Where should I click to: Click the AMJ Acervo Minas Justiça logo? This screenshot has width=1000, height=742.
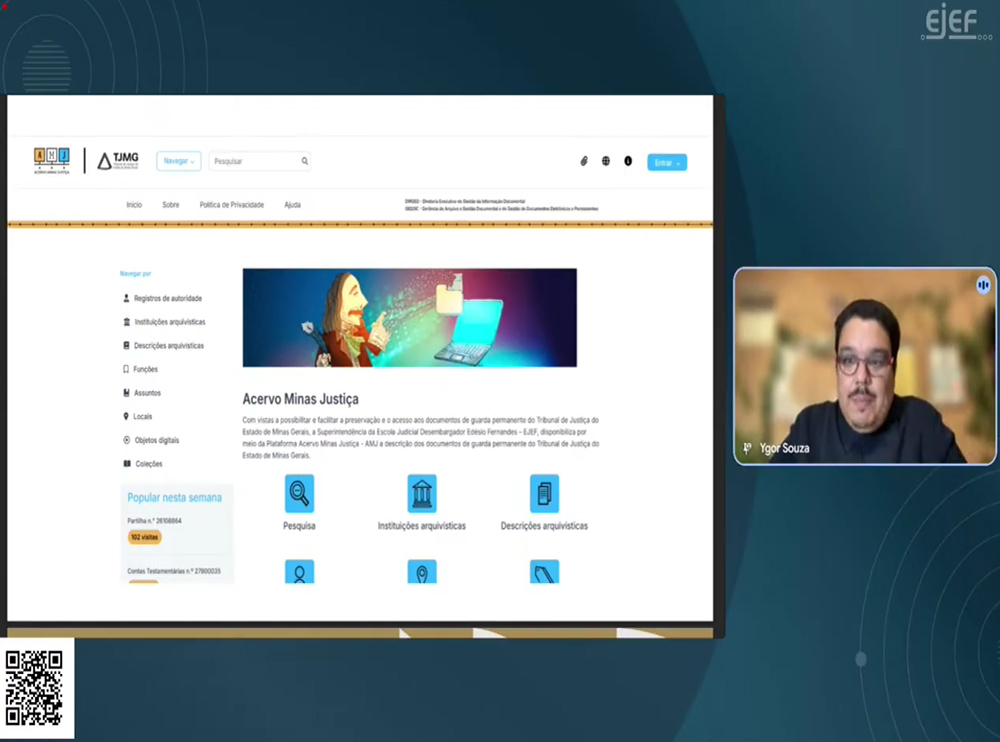[52, 161]
